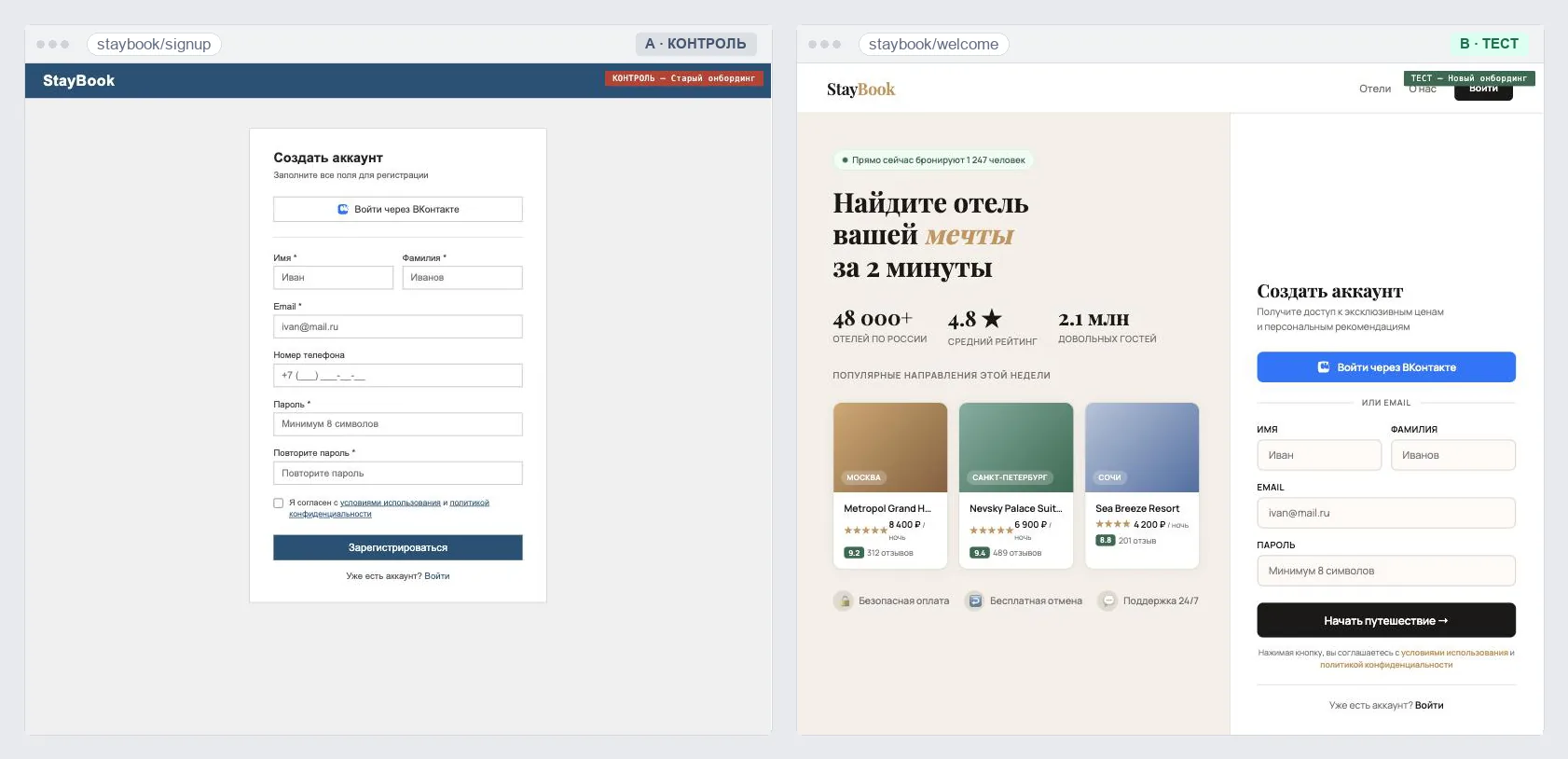
Task: Click the Повторите пароль input field
Action: click(x=398, y=473)
